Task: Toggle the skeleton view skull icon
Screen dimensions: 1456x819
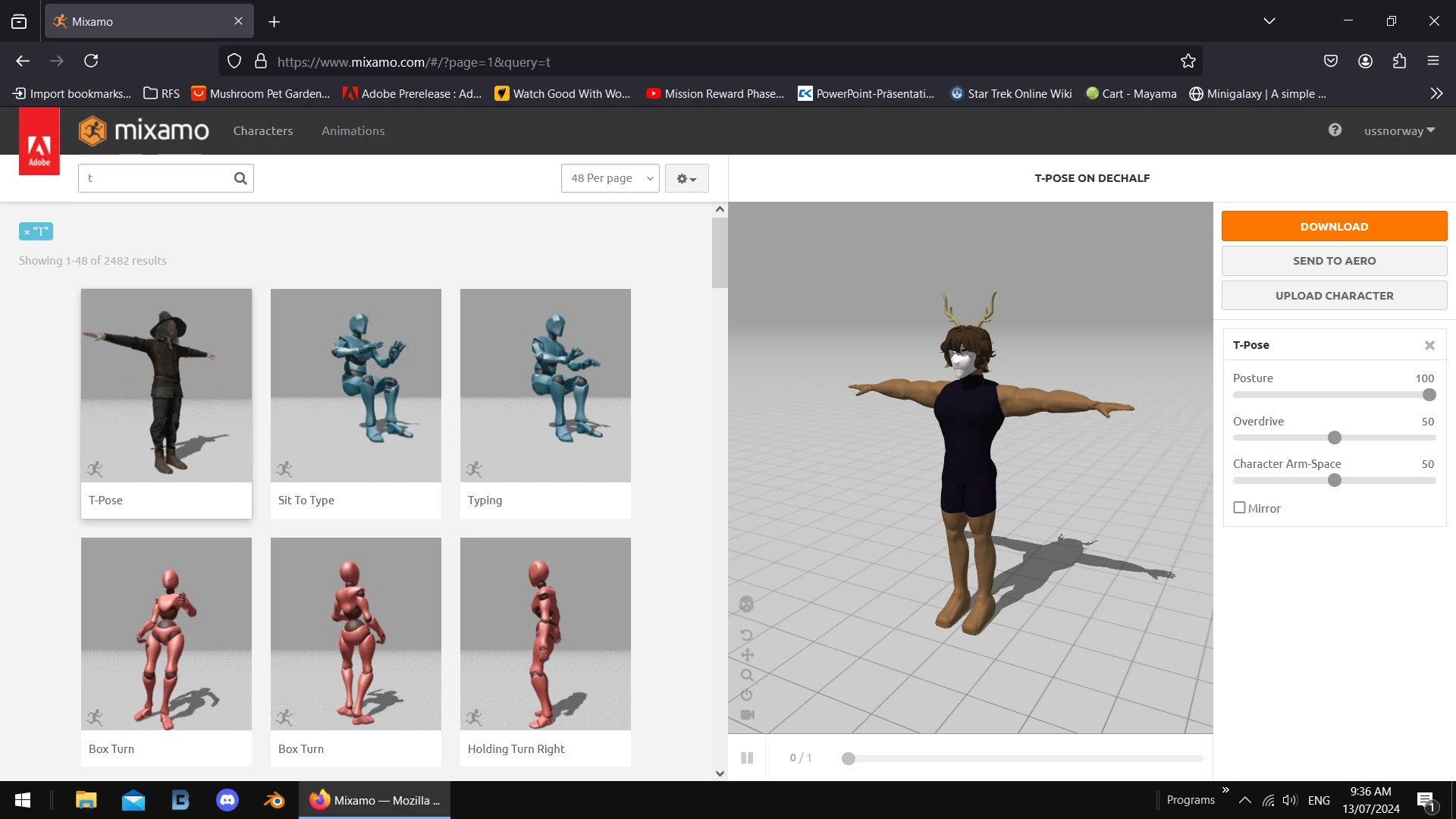Action: pos(746,604)
